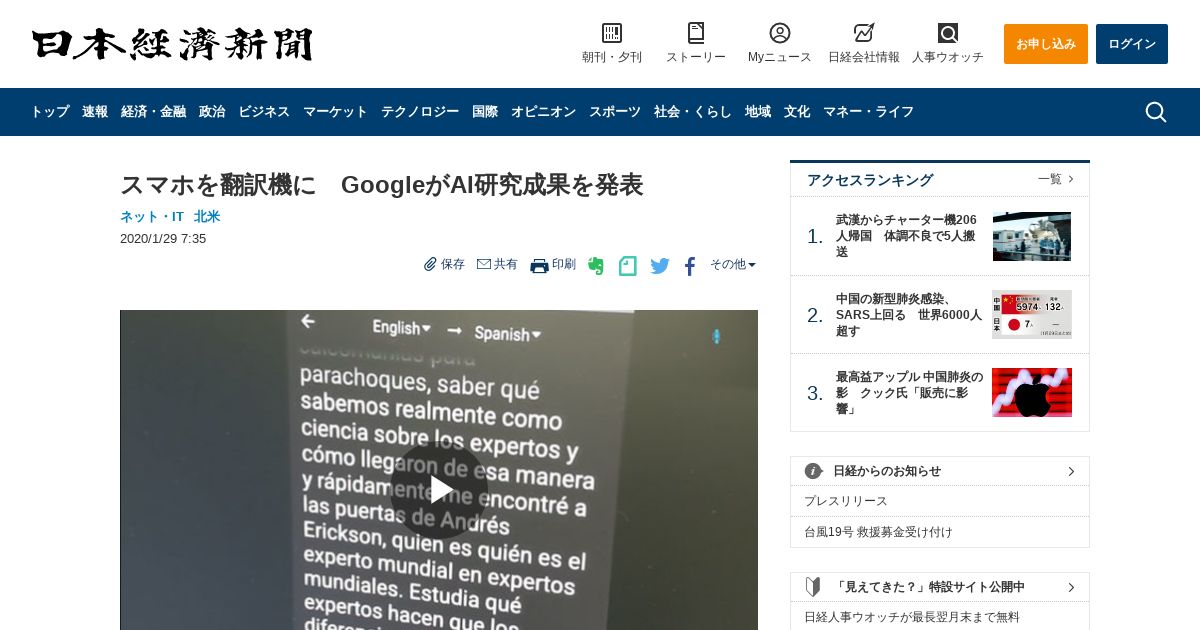Open the 朝刊・夕刊 newspaper icon

click(x=612, y=33)
